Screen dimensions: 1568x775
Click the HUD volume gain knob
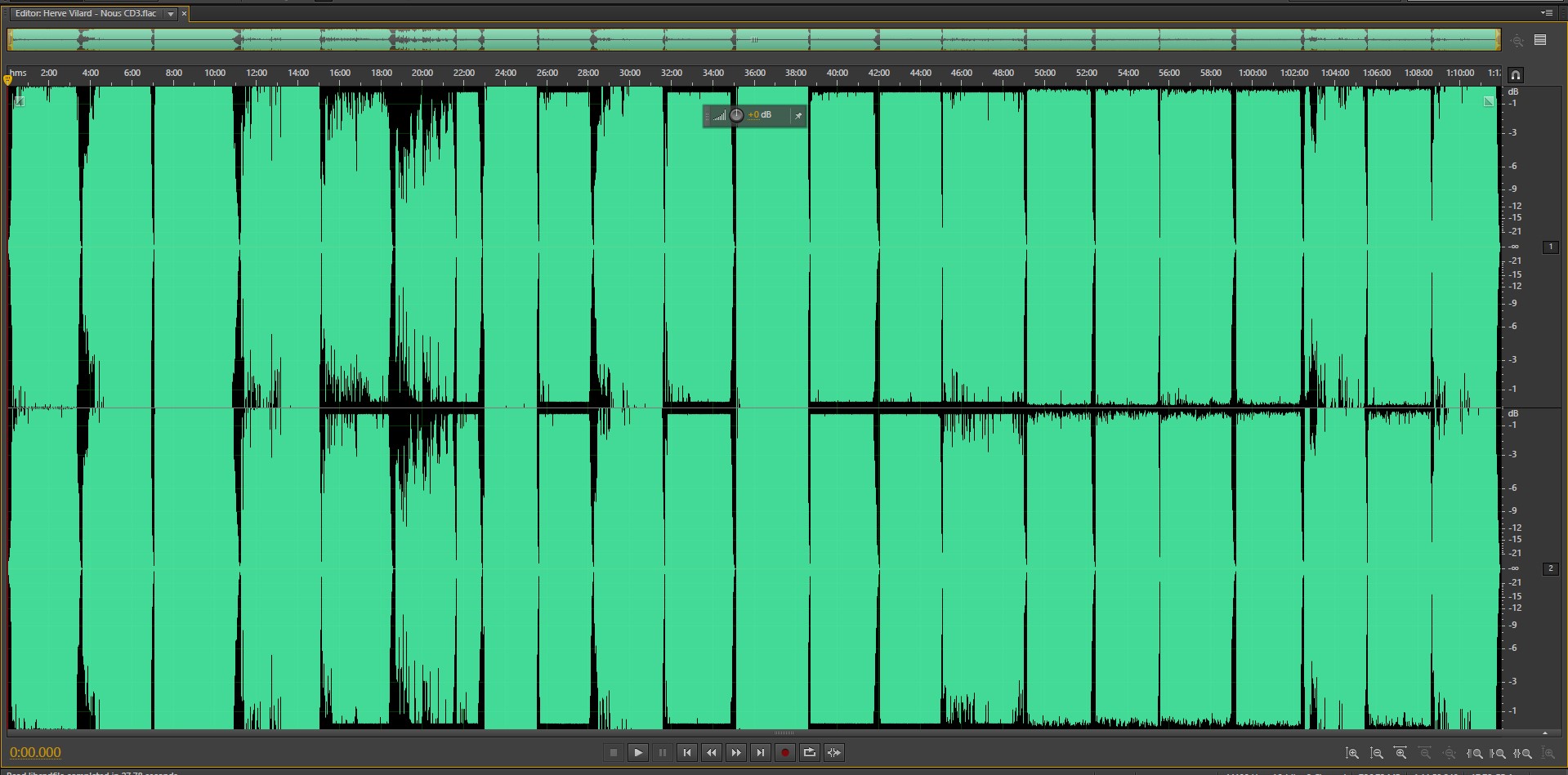pyautogui.click(x=736, y=115)
